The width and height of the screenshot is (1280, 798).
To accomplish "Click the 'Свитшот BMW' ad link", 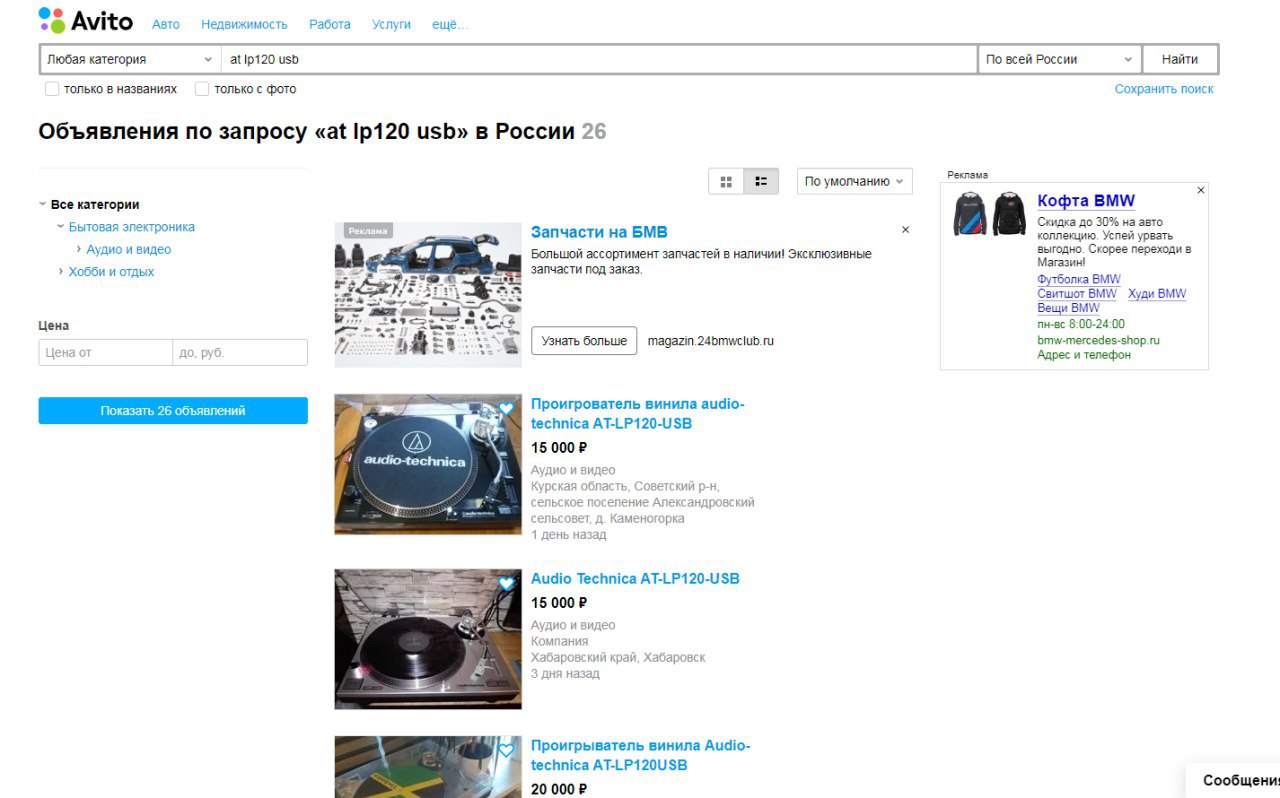I will coord(1077,294).
